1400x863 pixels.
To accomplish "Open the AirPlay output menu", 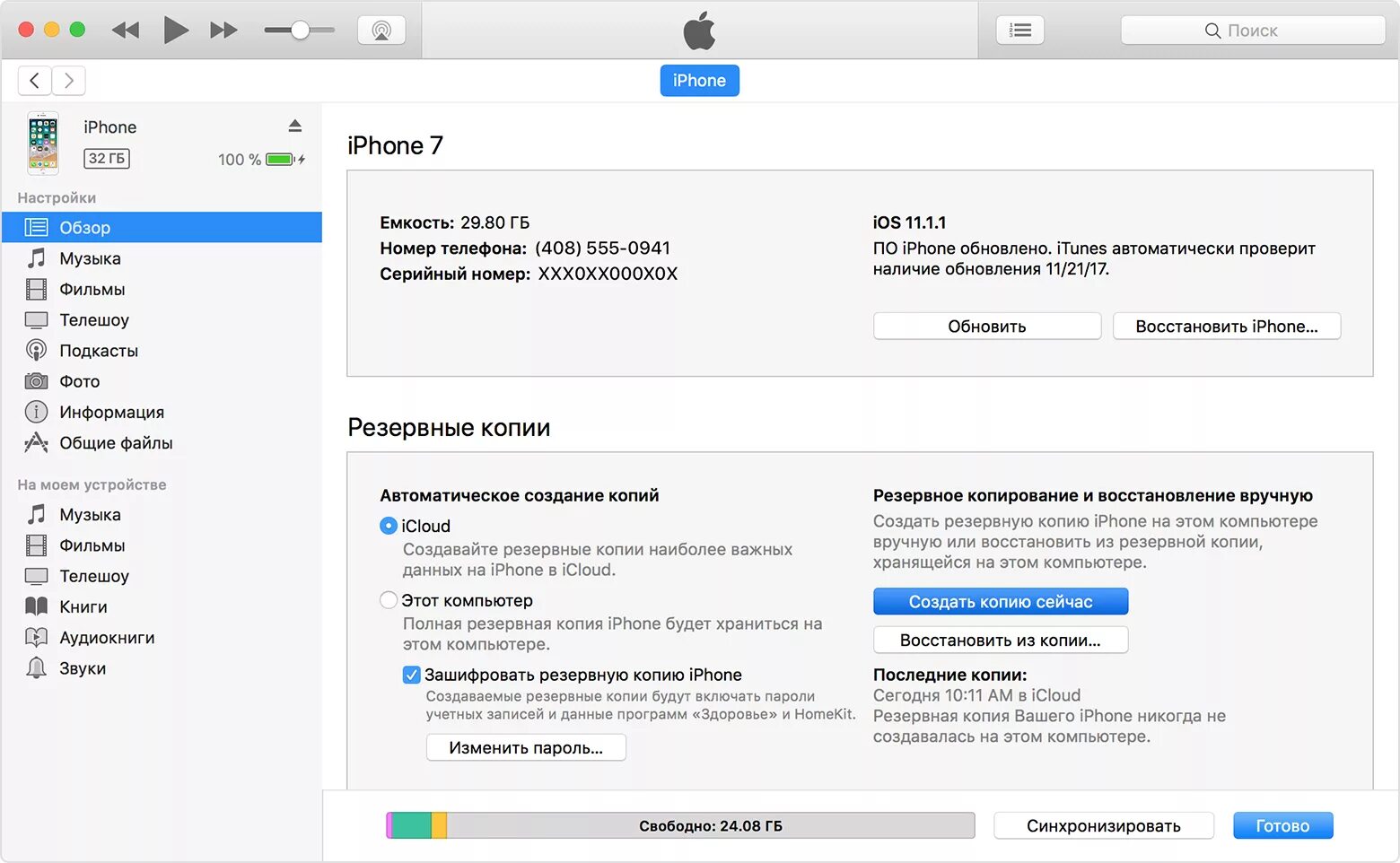I will pos(381,31).
